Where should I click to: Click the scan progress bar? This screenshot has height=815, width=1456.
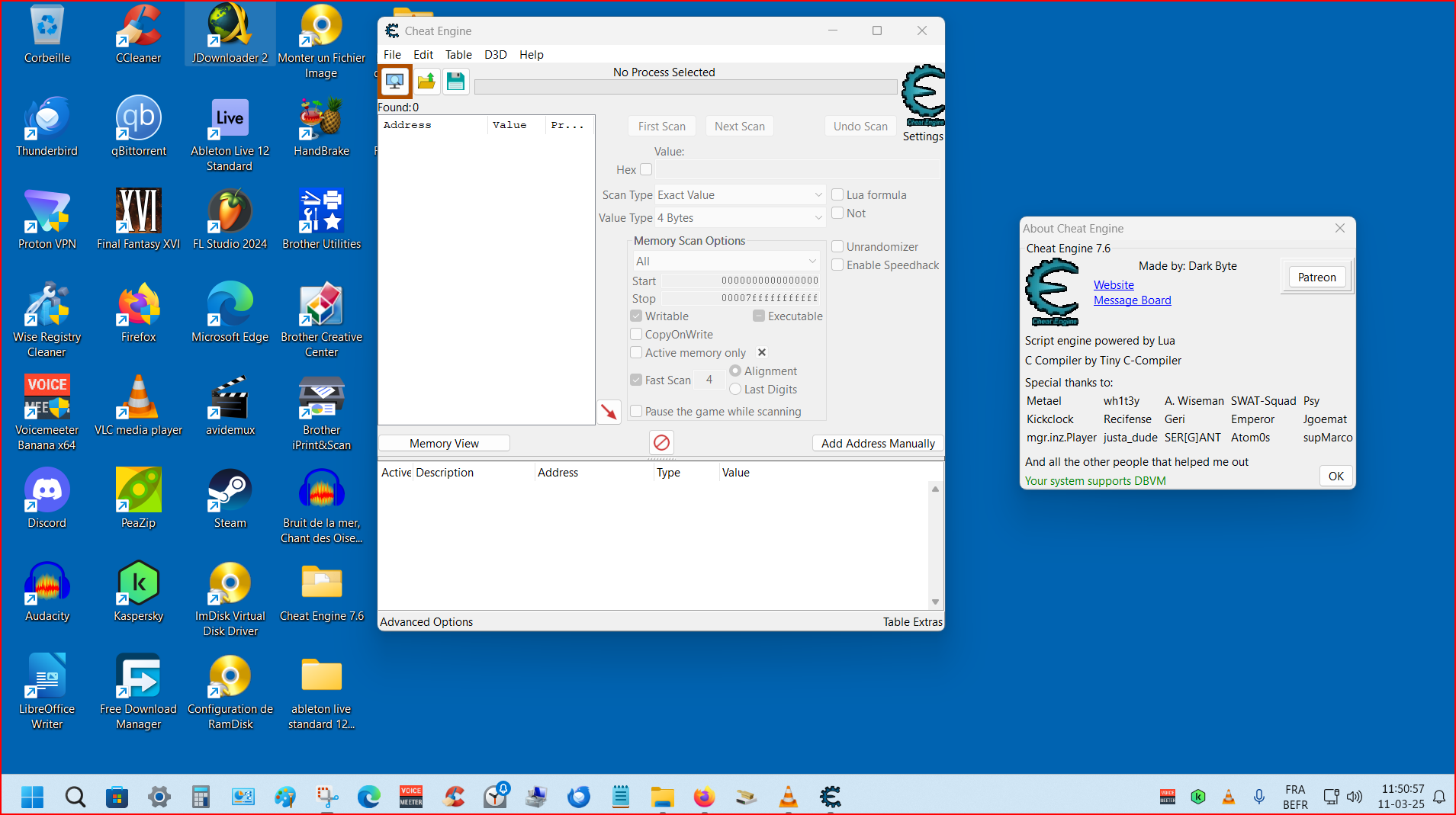tap(686, 87)
